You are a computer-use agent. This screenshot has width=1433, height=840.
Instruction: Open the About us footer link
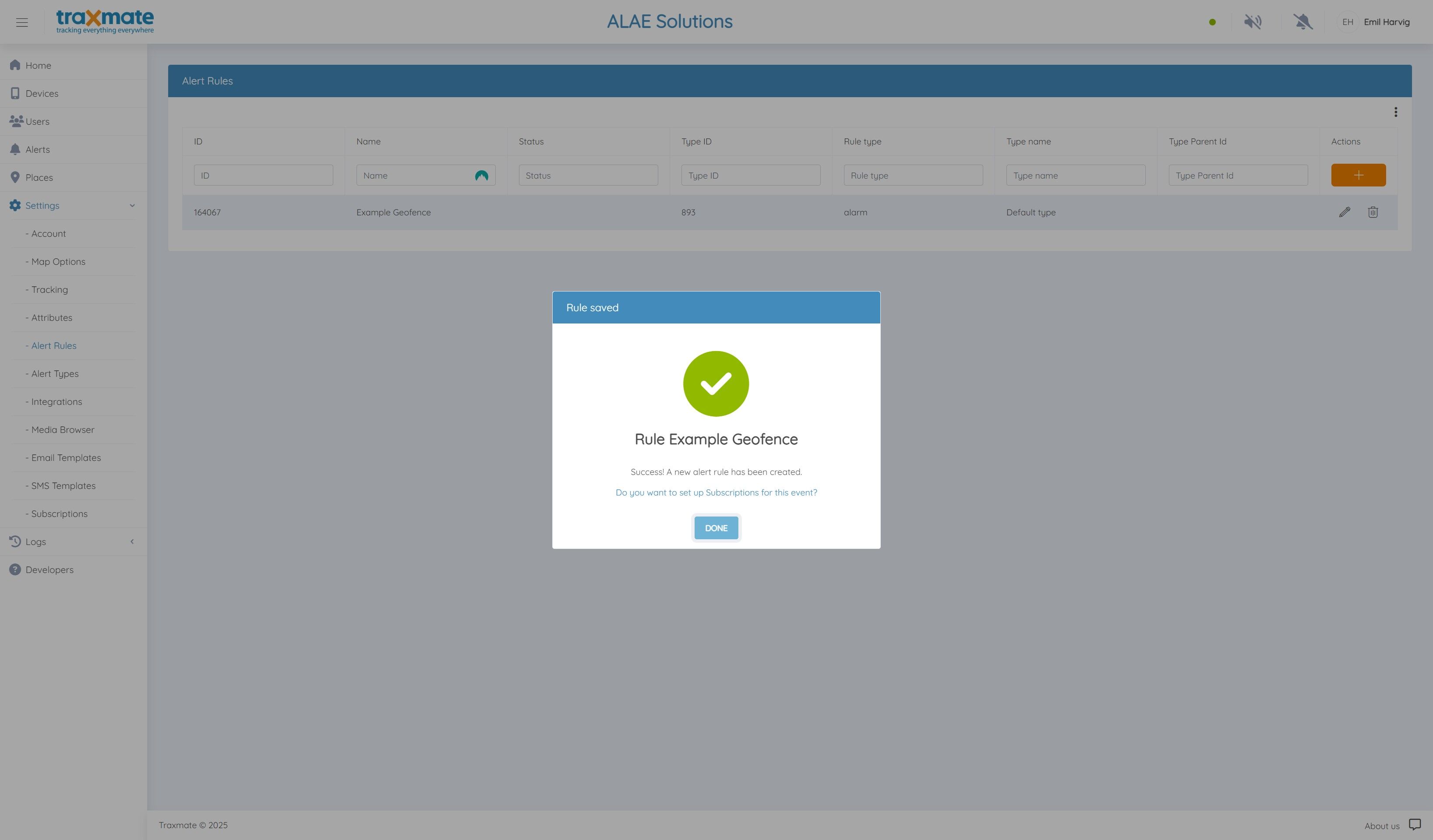(x=1381, y=826)
